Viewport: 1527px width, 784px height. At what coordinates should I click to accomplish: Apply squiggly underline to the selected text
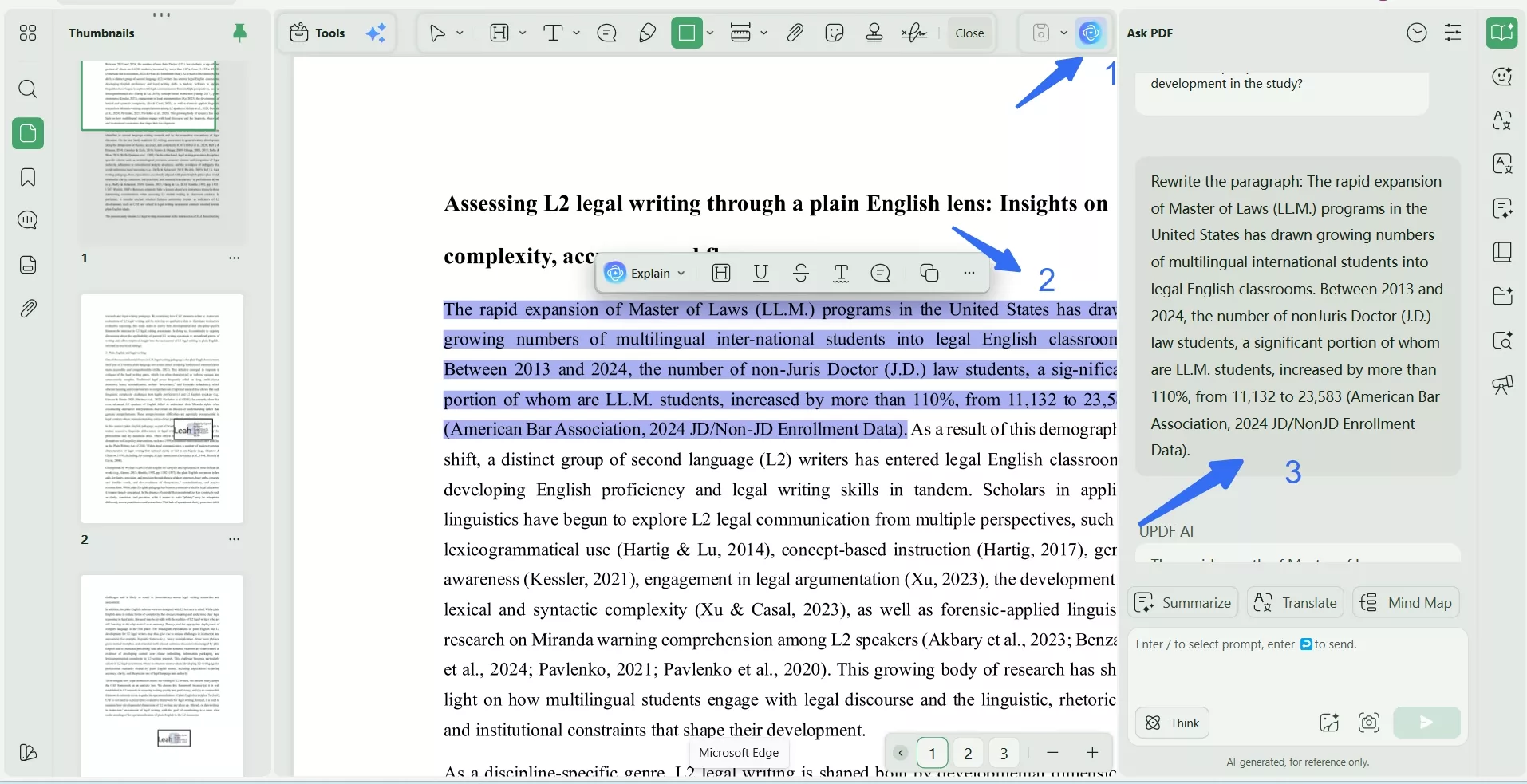pyautogui.click(x=841, y=273)
